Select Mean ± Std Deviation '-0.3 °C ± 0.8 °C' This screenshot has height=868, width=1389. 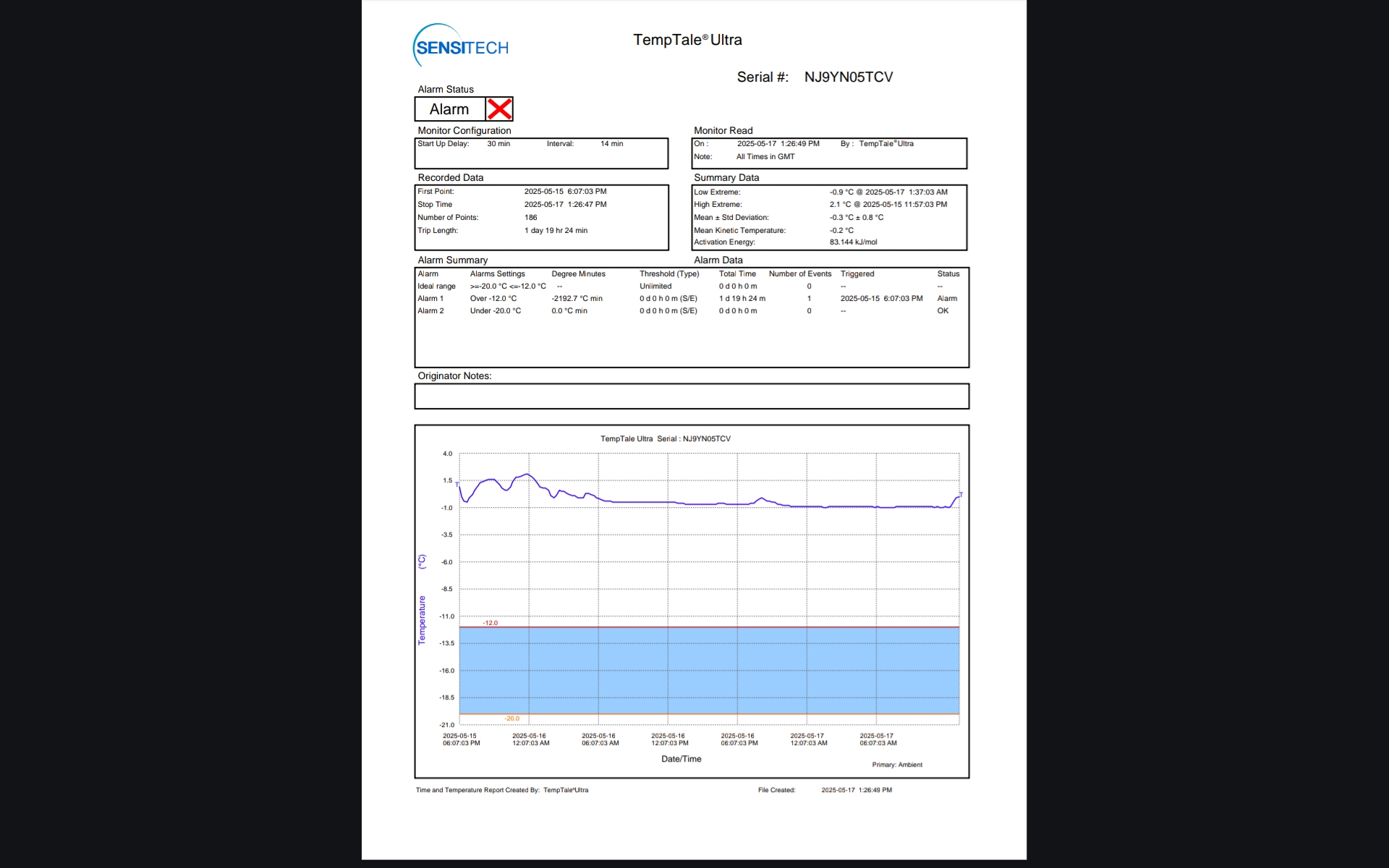coord(857,218)
